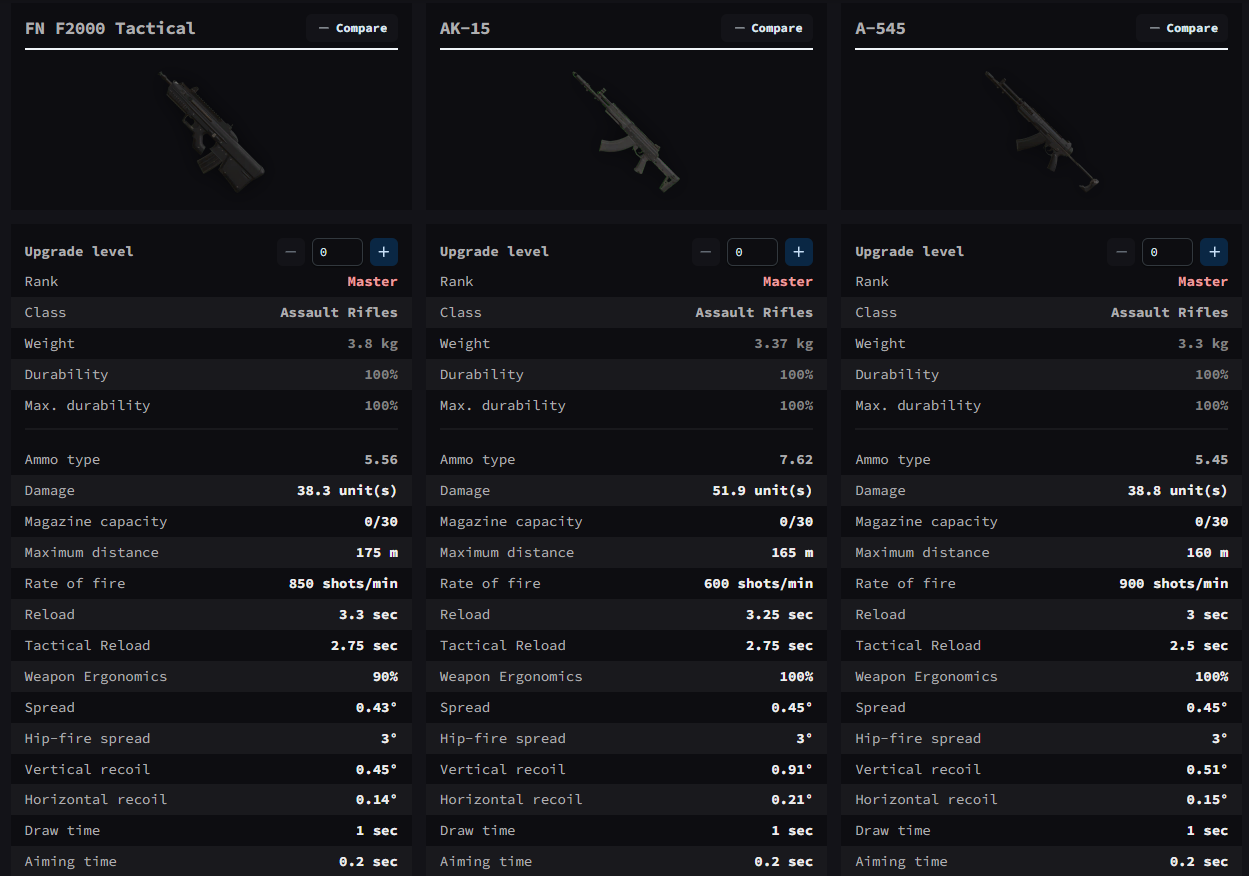Decrease upgrade level for FN F2000 Tactical

point(291,252)
